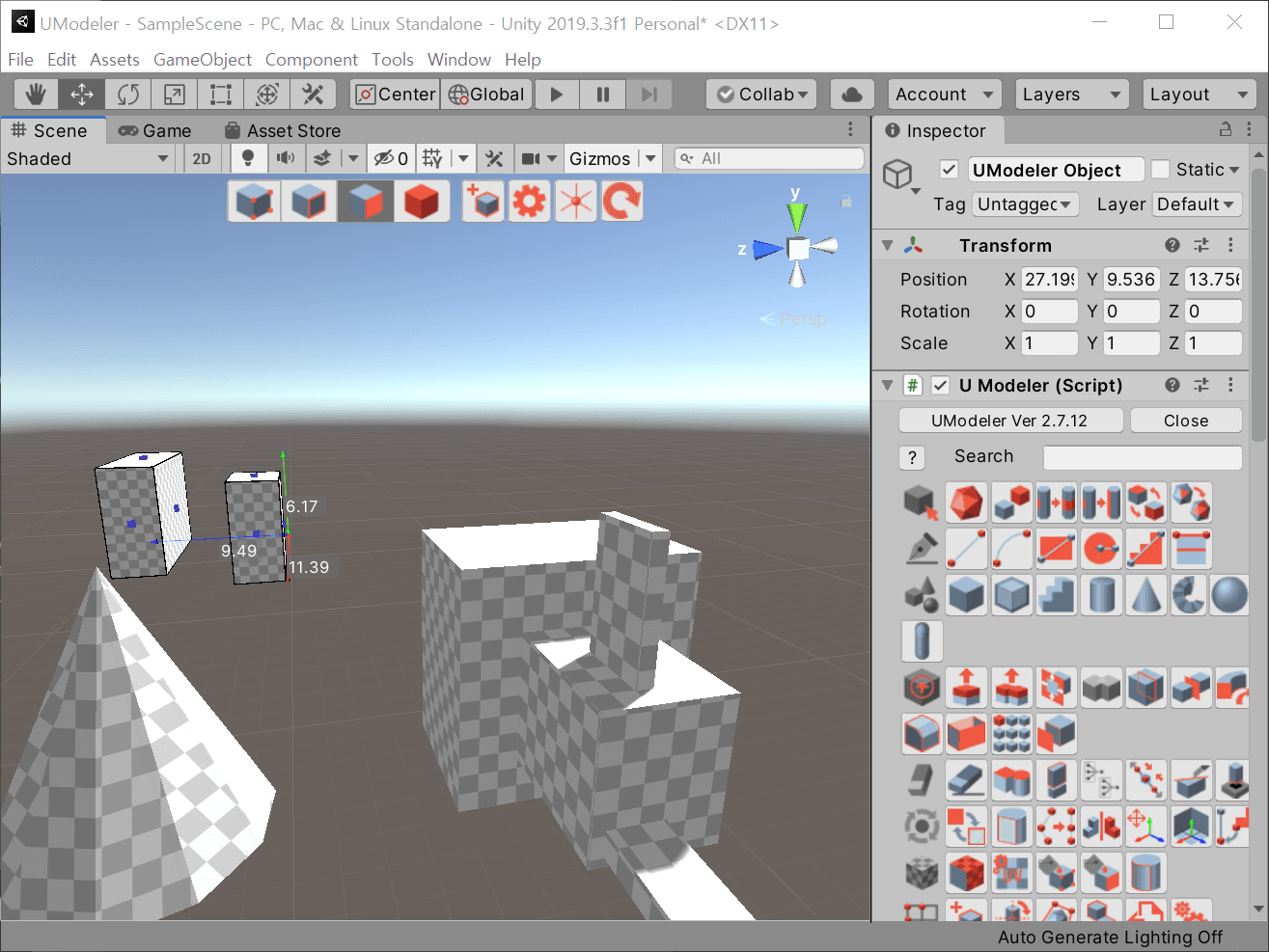Click the question mark help button
1269x952 pixels.
pyautogui.click(x=912, y=457)
